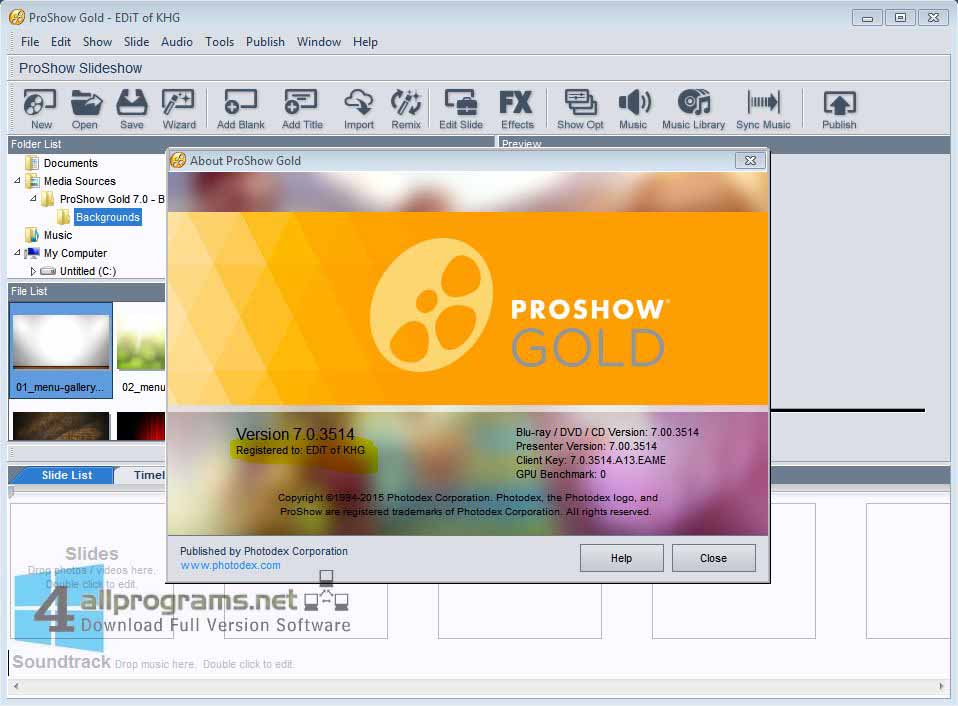Open the Music Library
The height and width of the screenshot is (706, 958).
693,109
